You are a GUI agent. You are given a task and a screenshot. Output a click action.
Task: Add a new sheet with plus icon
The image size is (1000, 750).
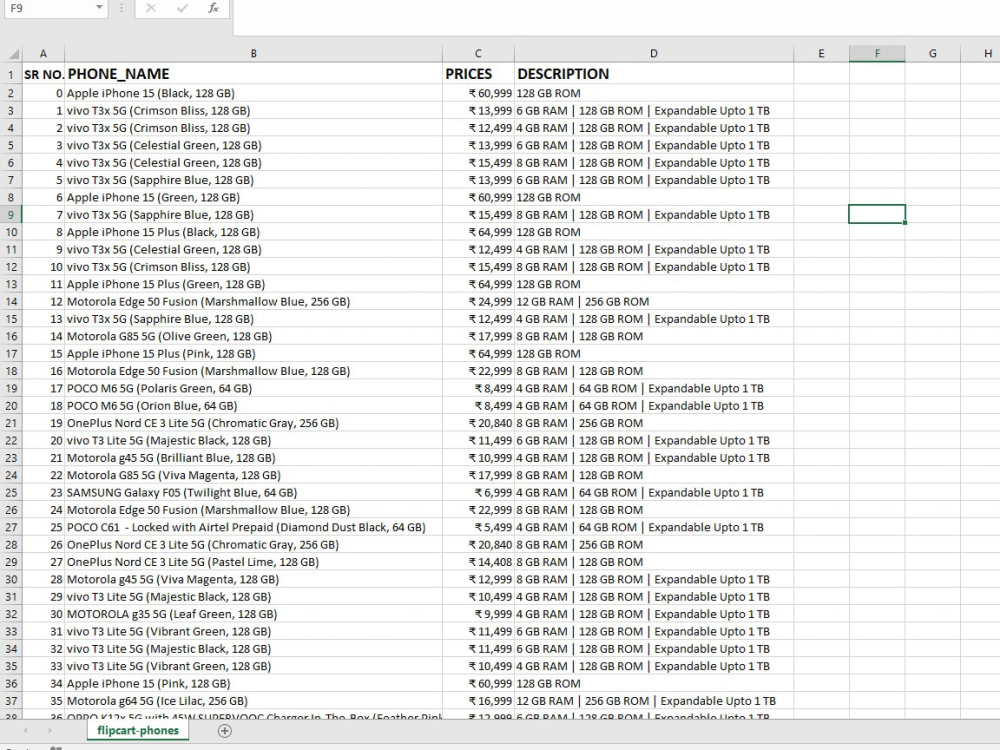tap(224, 731)
